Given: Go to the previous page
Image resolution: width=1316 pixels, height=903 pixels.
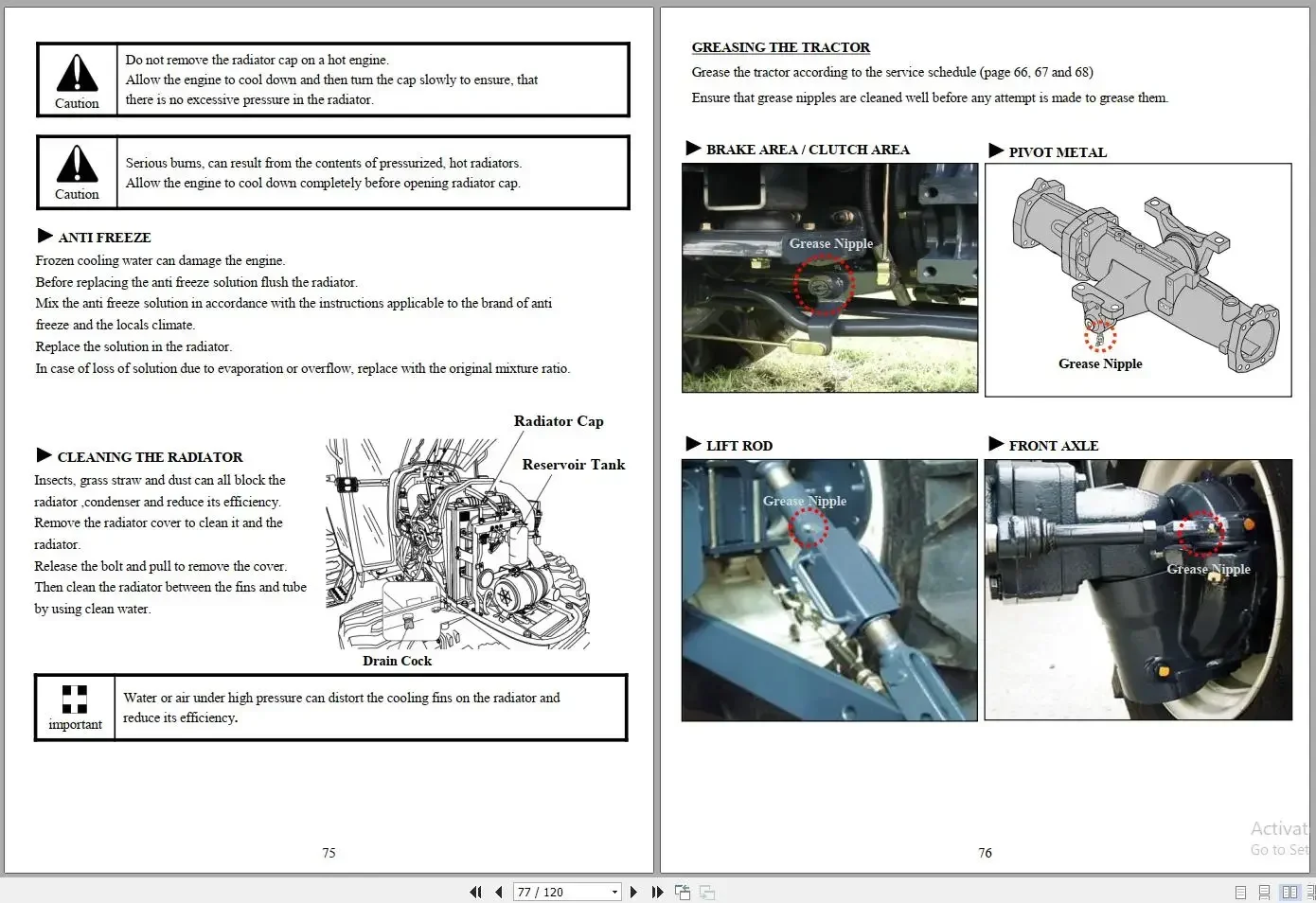Looking at the screenshot, I should (x=499, y=892).
